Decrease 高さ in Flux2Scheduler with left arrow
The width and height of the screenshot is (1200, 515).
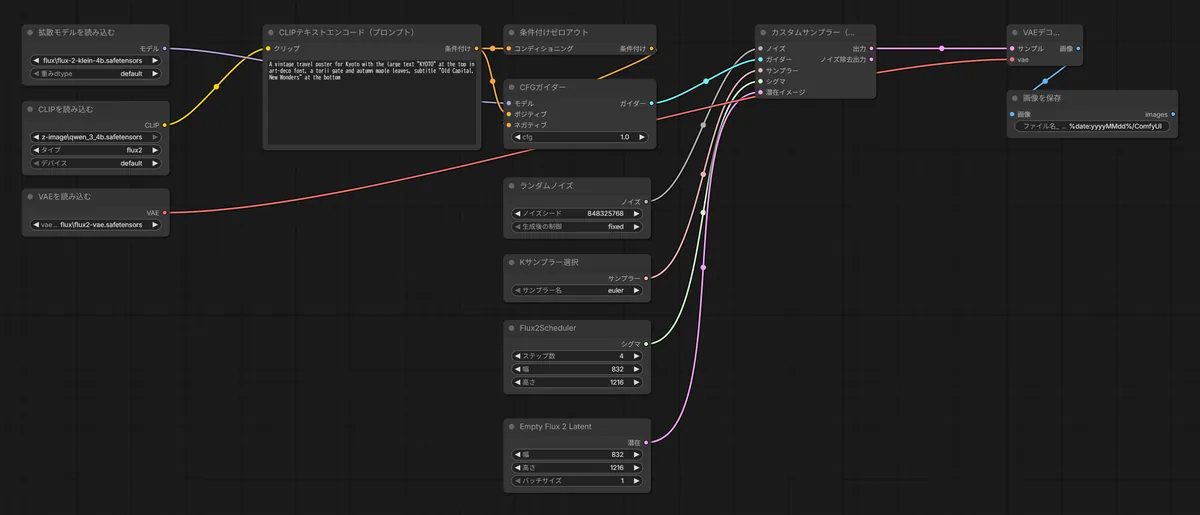click(518, 382)
